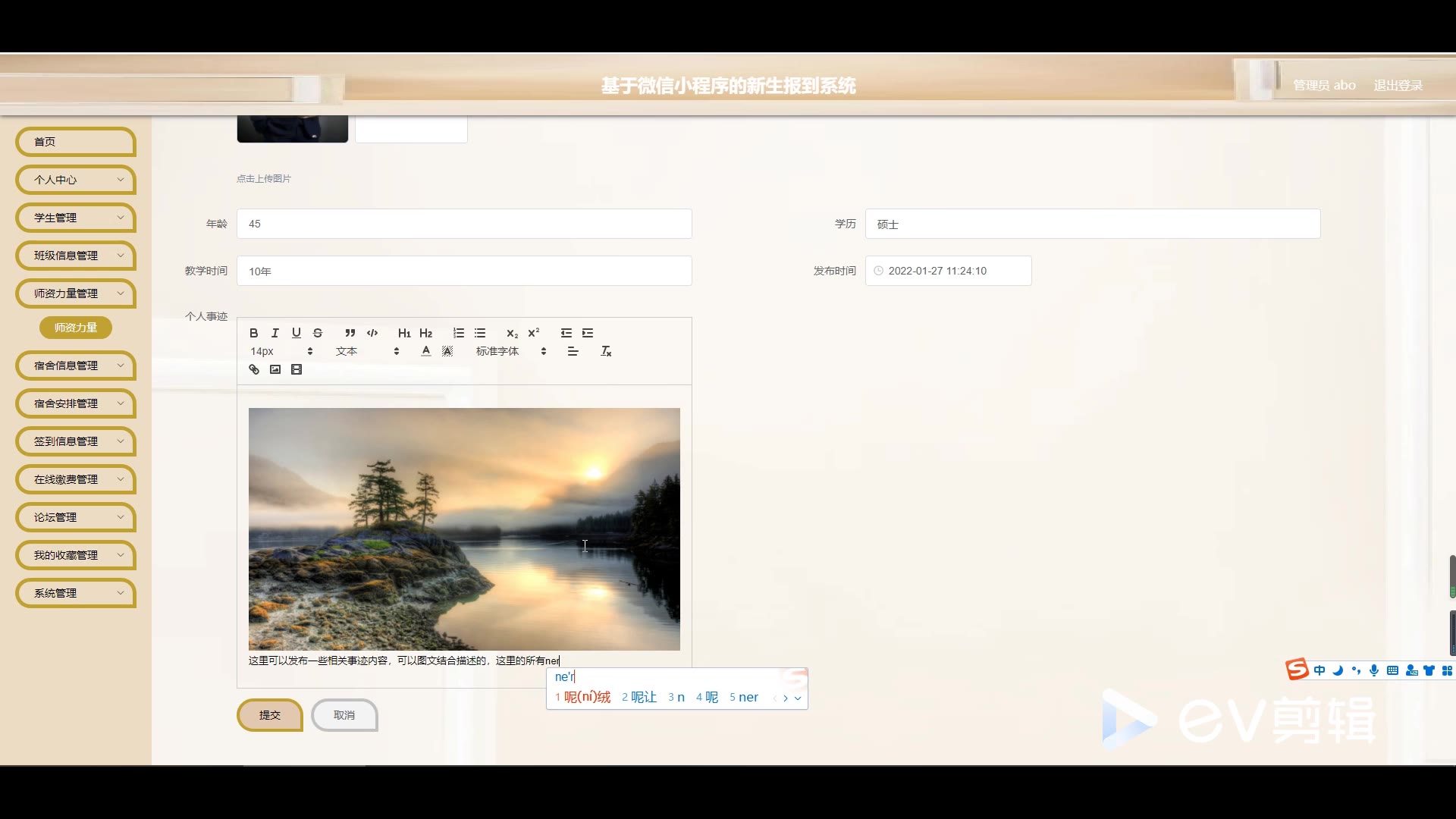
Task: Insert an image into the editor
Action: 275,369
